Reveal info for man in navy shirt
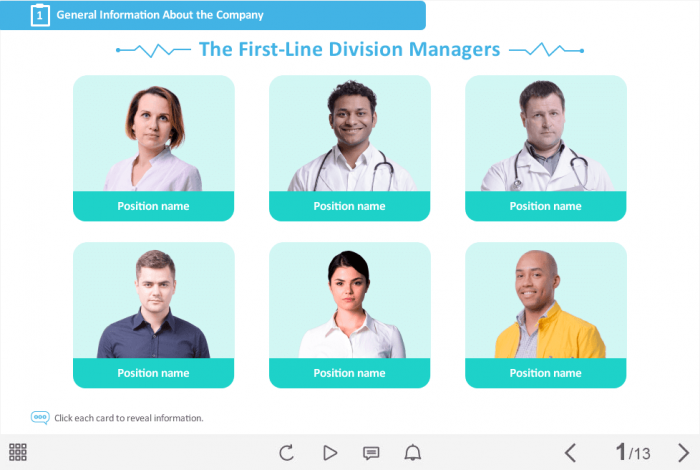This screenshot has width=700, height=470. (x=154, y=315)
